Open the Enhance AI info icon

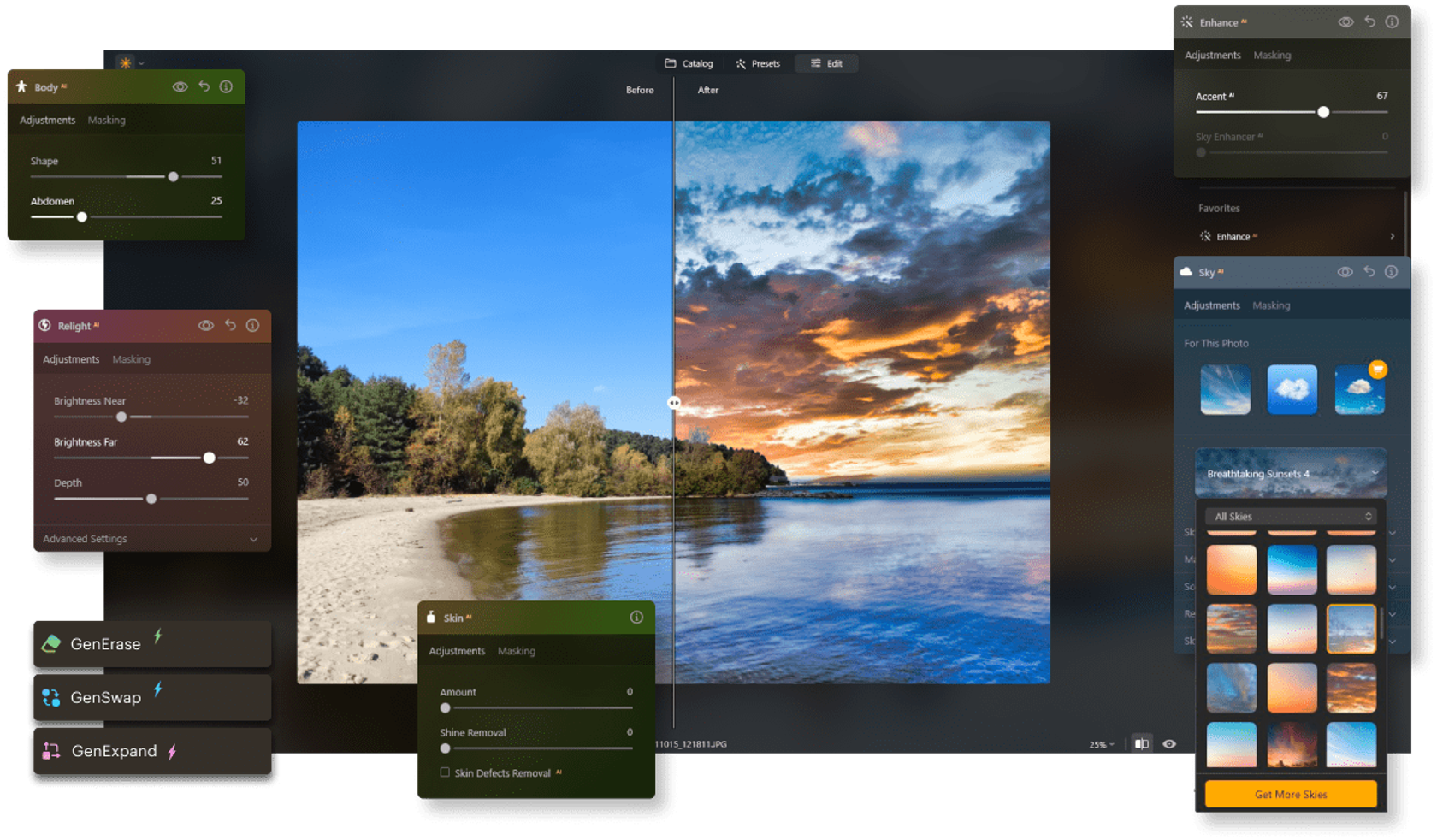point(1392,22)
